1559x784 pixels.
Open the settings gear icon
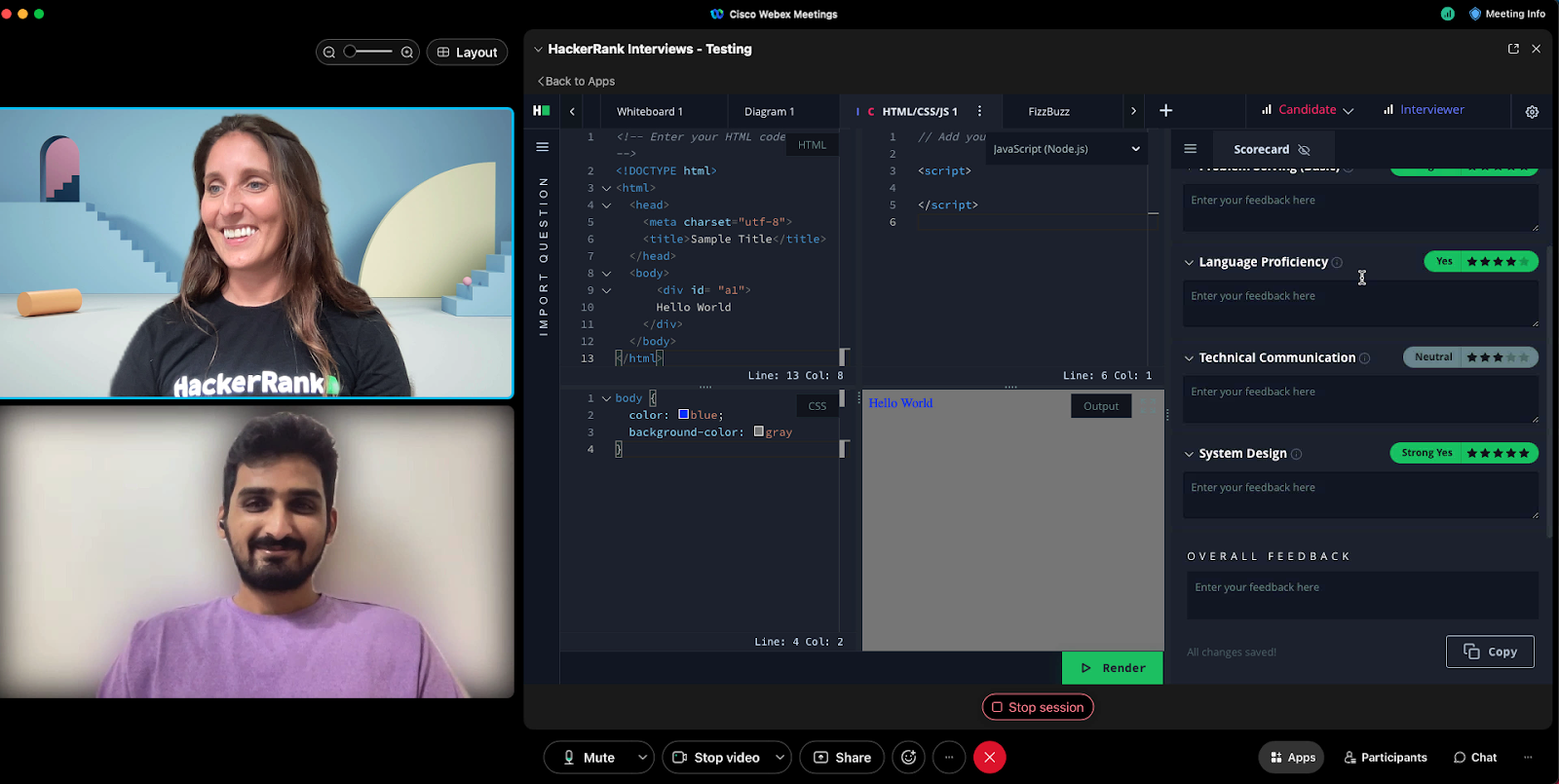(x=1532, y=112)
